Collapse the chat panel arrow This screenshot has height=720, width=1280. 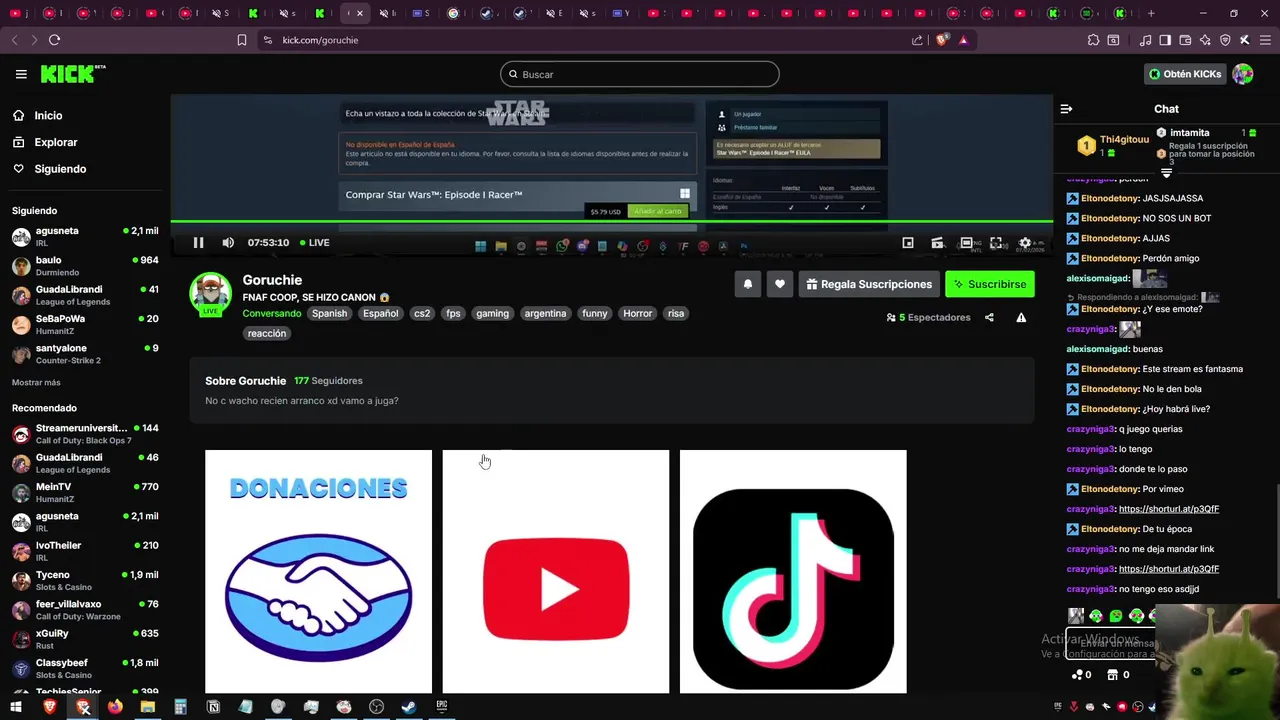[1066, 108]
